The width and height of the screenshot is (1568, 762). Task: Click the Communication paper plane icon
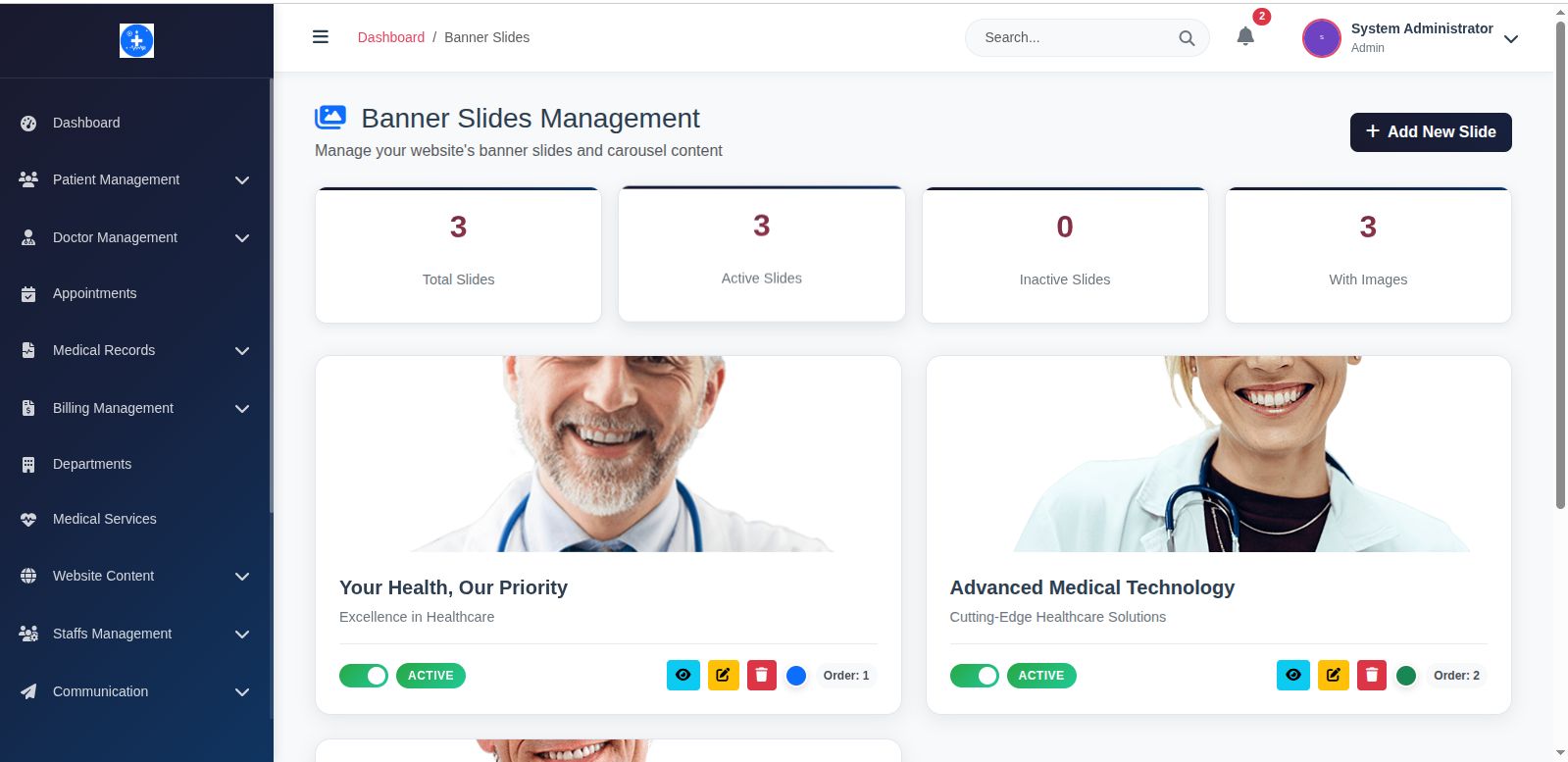point(28,691)
